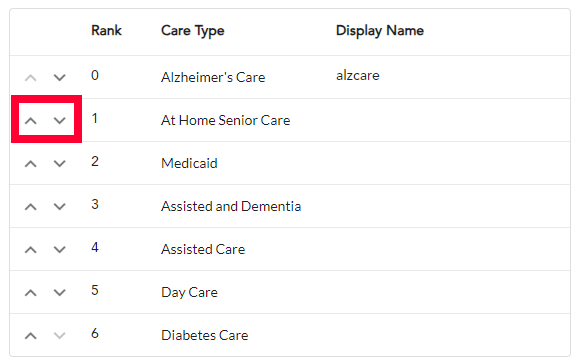Select the Alzheimer's Care row text
The image size is (578, 362).
pyautogui.click(x=213, y=77)
